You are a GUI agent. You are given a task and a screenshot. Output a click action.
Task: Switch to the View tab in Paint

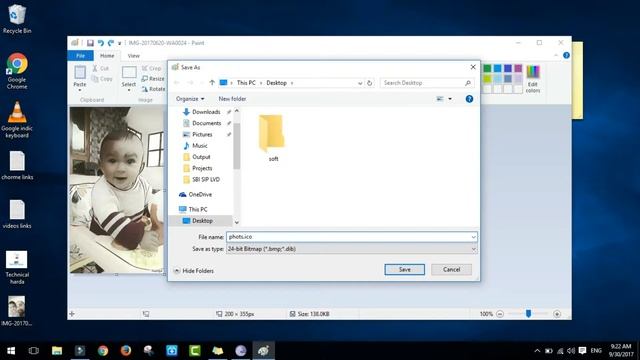133,56
